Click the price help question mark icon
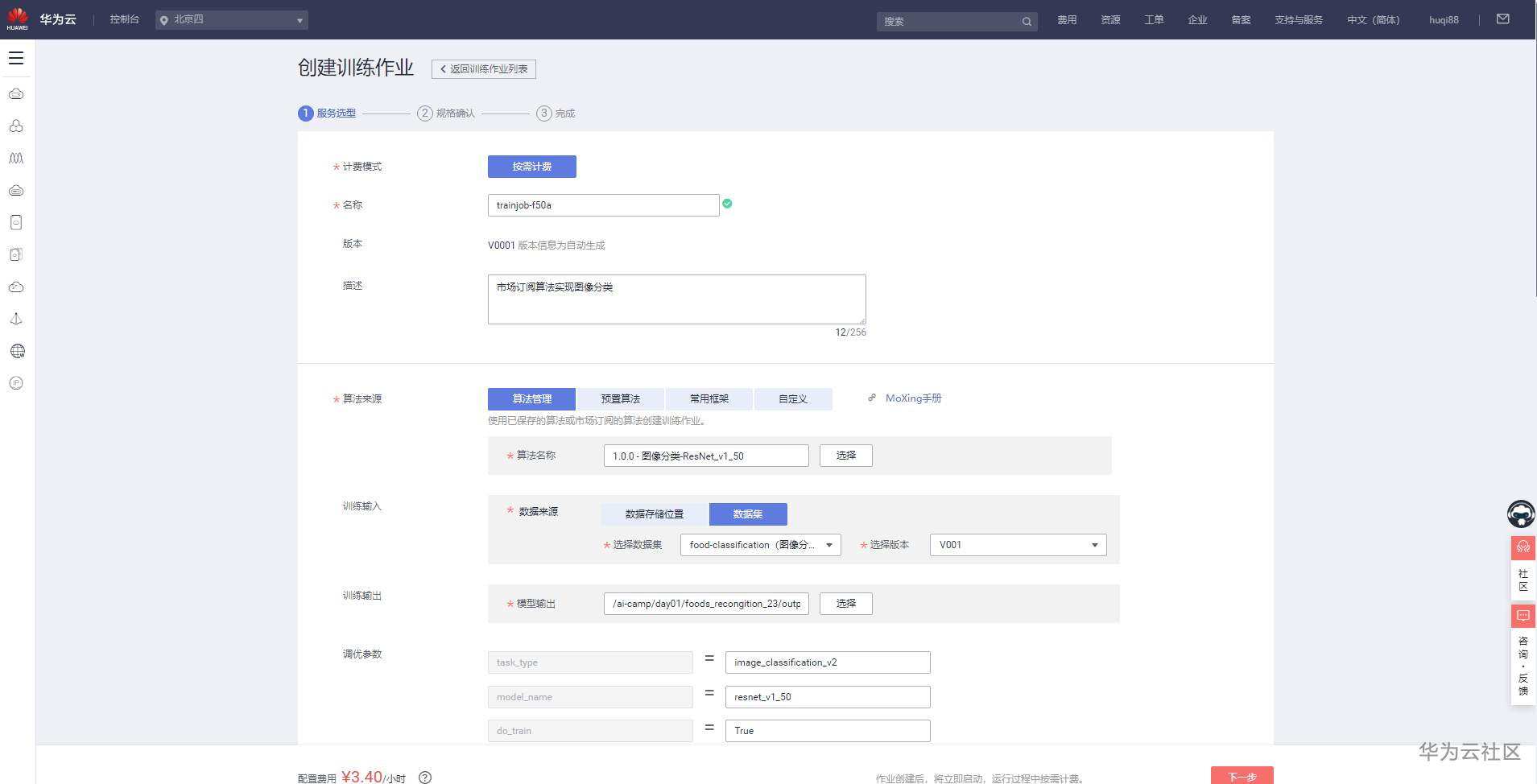This screenshot has height=784, width=1537. [425, 778]
